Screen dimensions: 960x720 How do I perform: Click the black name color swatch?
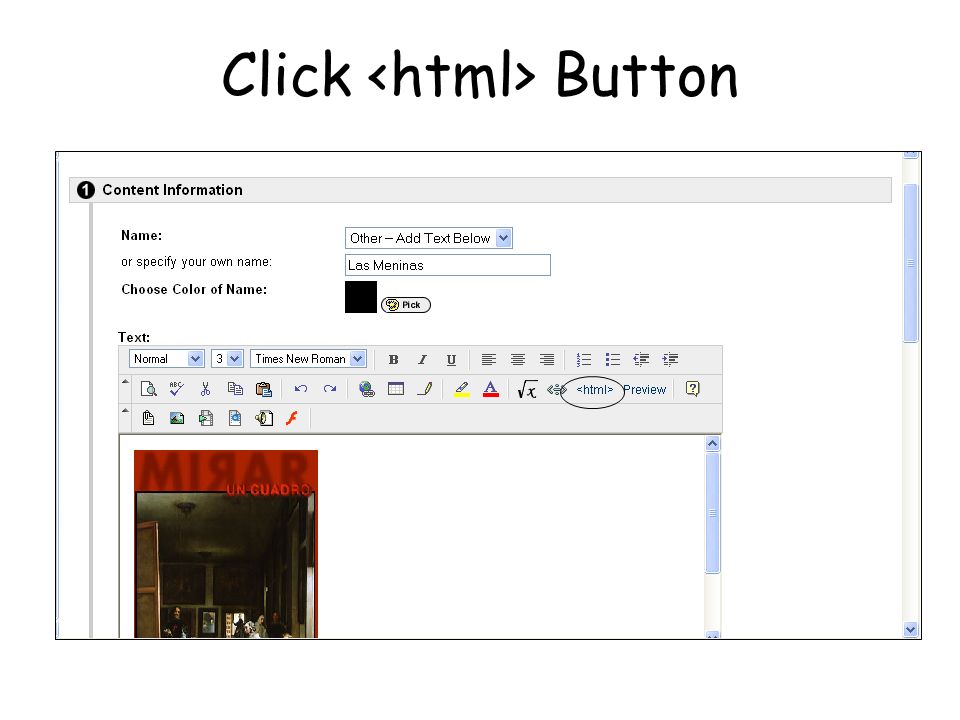click(x=361, y=297)
